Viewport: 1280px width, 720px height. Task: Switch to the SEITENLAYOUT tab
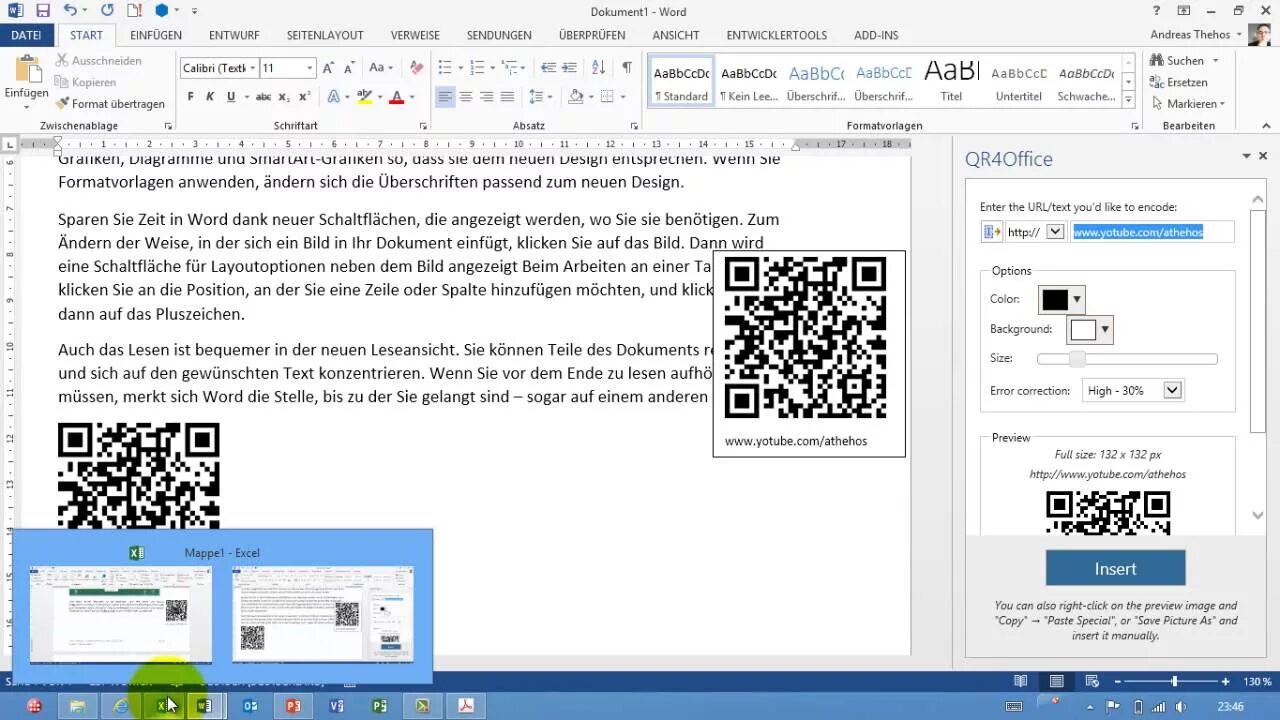pos(325,35)
